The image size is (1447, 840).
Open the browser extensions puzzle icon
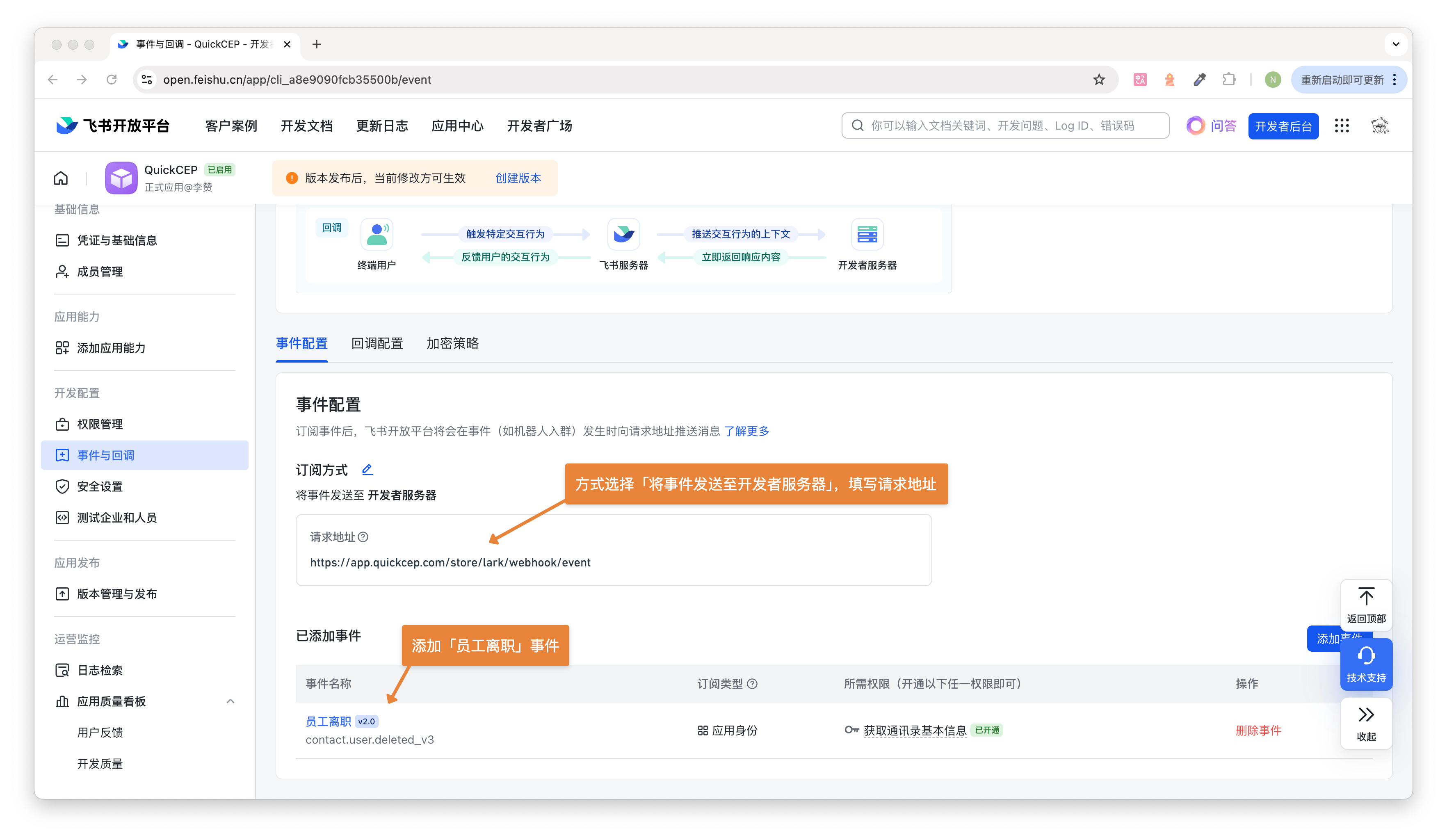pyautogui.click(x=1229, y=80)
